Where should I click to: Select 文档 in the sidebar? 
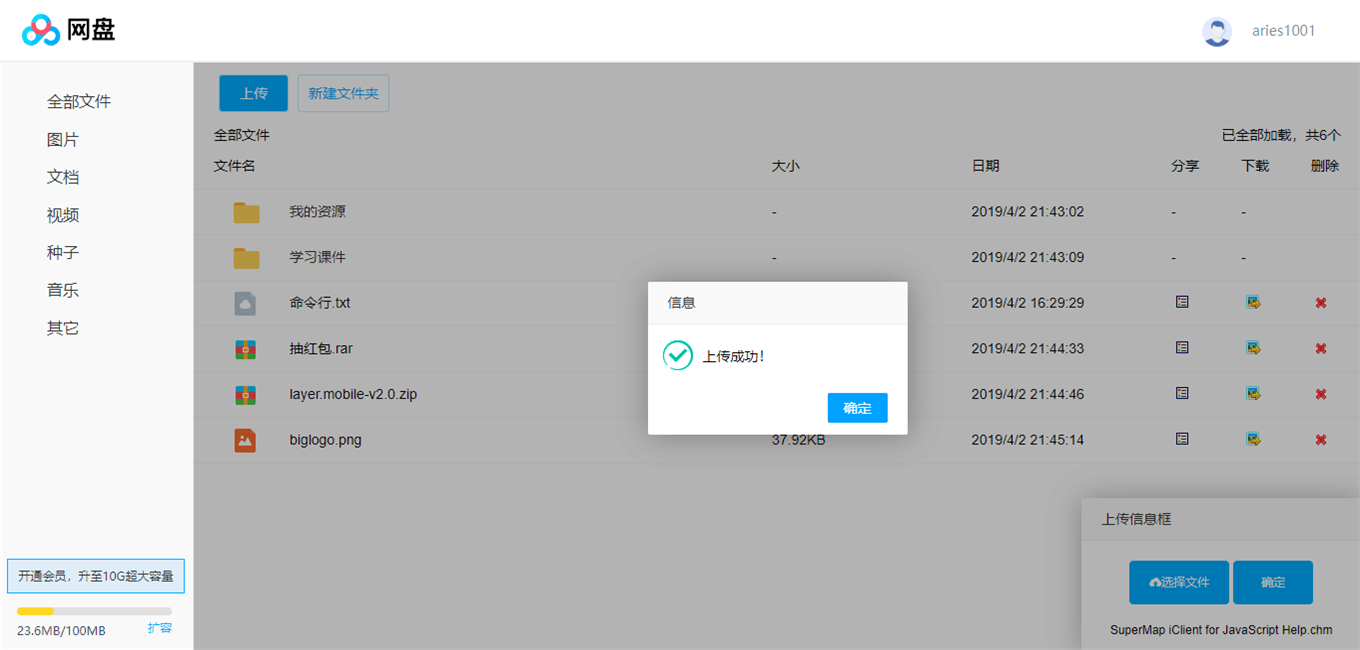[x=63, y=177]
